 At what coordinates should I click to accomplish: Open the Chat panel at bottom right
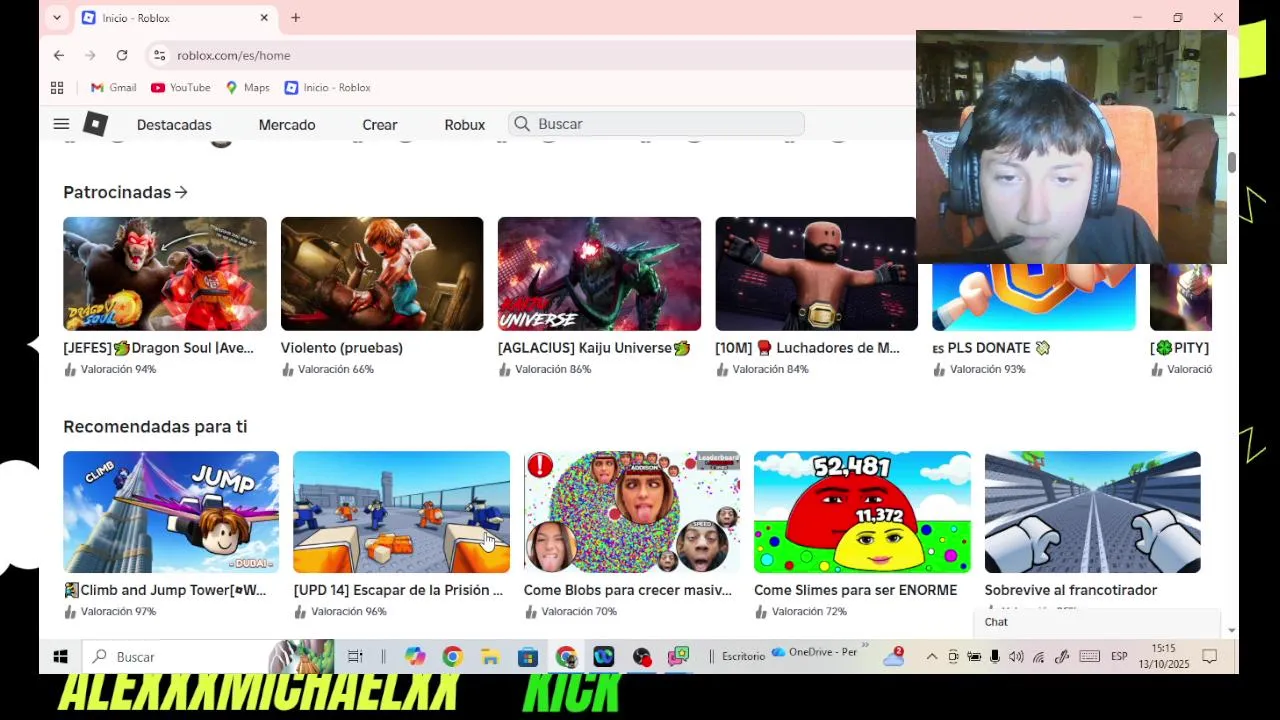click(x=1097, y=622)
